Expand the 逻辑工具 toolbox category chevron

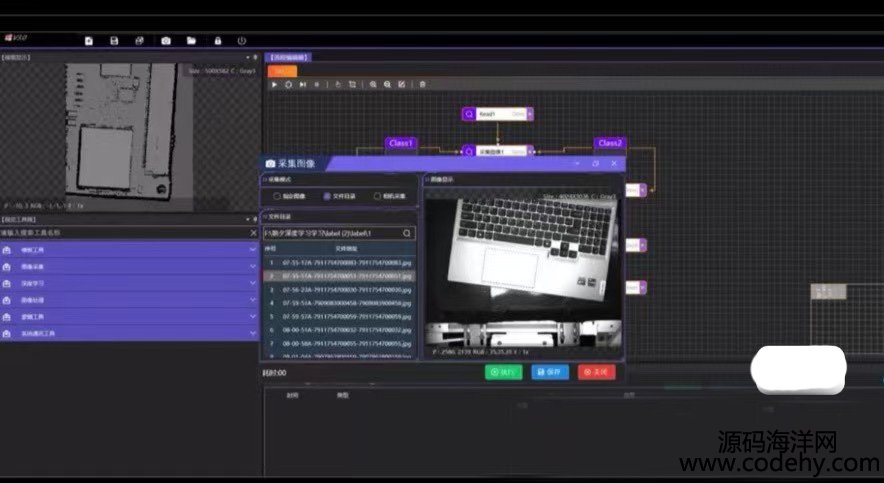coord(253,316)
